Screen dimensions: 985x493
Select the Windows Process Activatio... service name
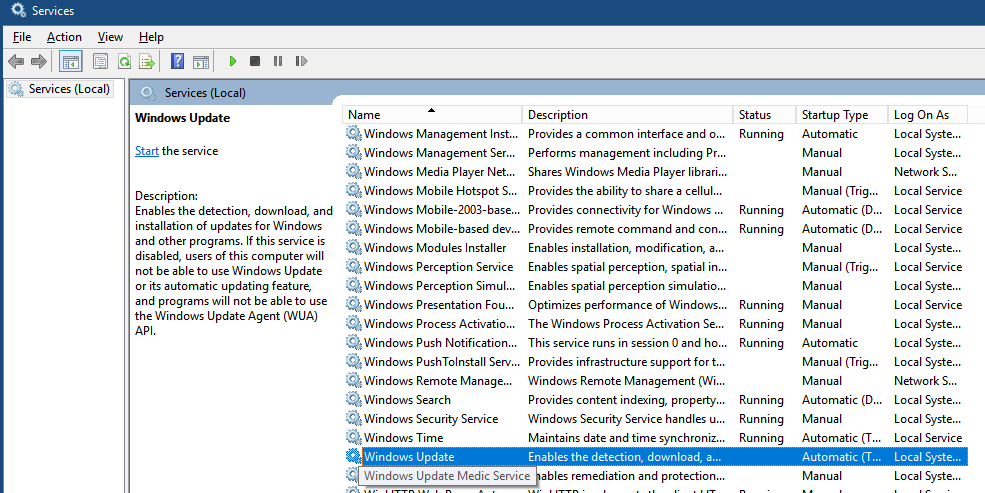pos(440,323)
